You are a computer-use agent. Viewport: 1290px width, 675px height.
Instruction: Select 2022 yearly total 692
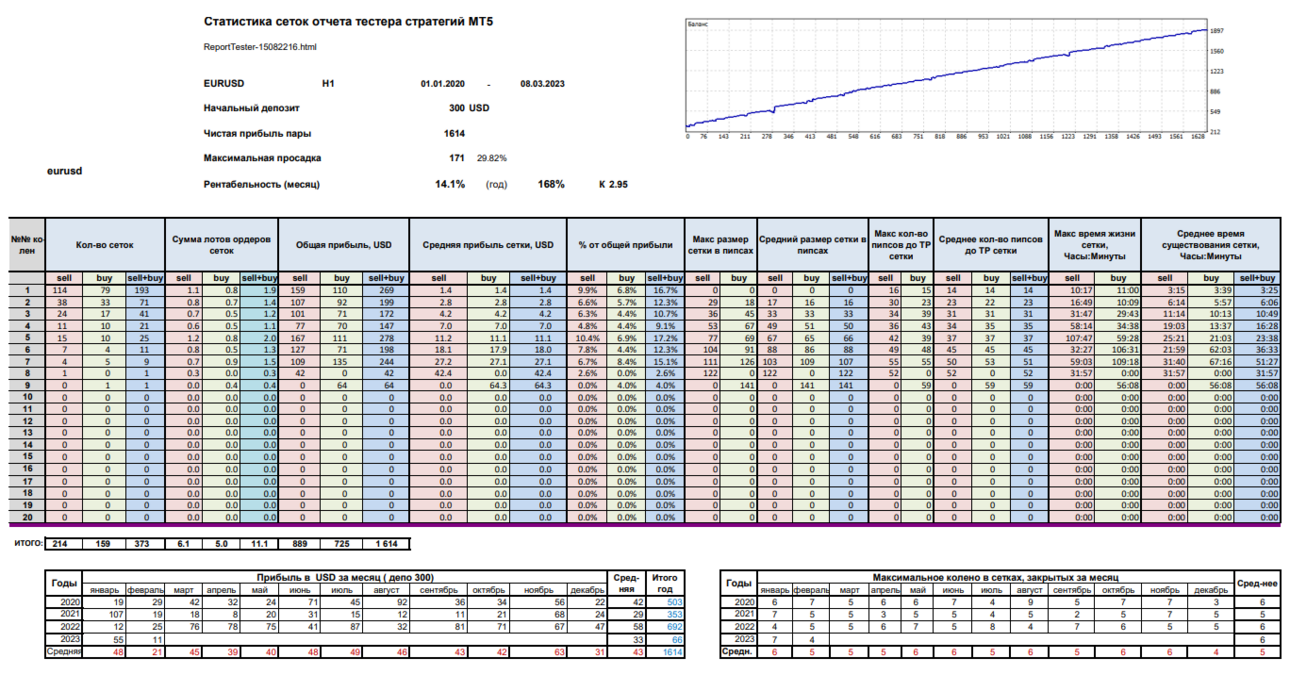pyautogui.click(x=664, y=627)
